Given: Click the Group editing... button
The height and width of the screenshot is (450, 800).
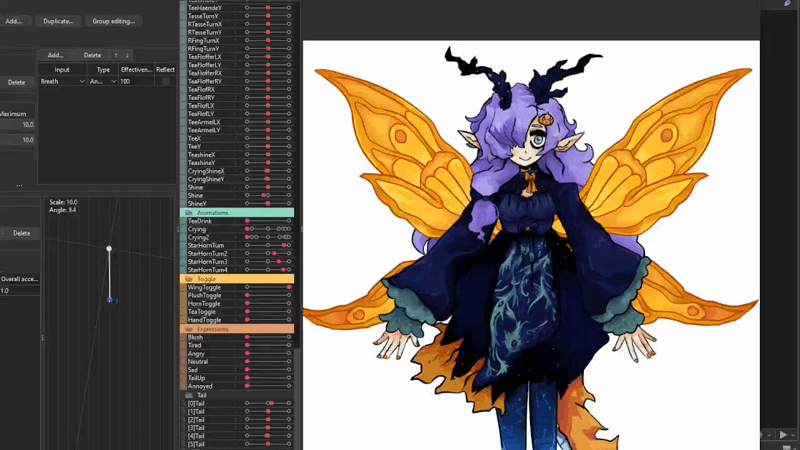Looking at the screenshot, I should coord(113,21).
